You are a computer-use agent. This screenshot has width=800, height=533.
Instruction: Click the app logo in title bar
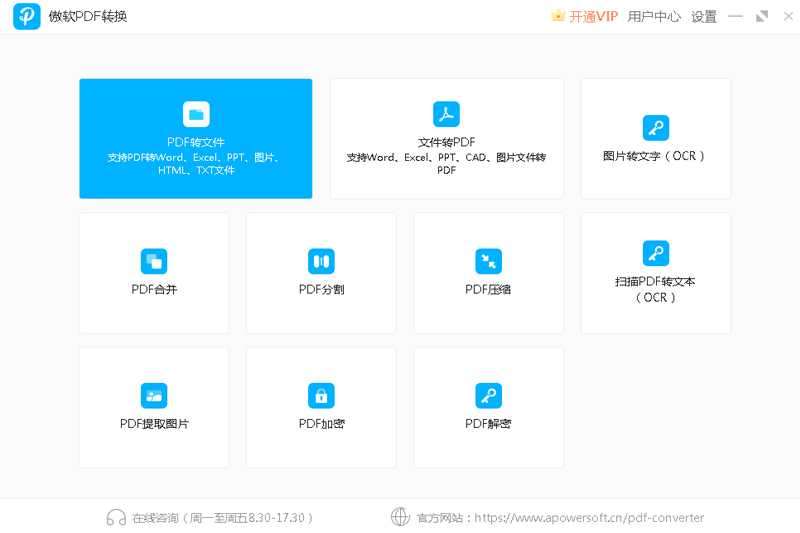[x=27, y=17]
